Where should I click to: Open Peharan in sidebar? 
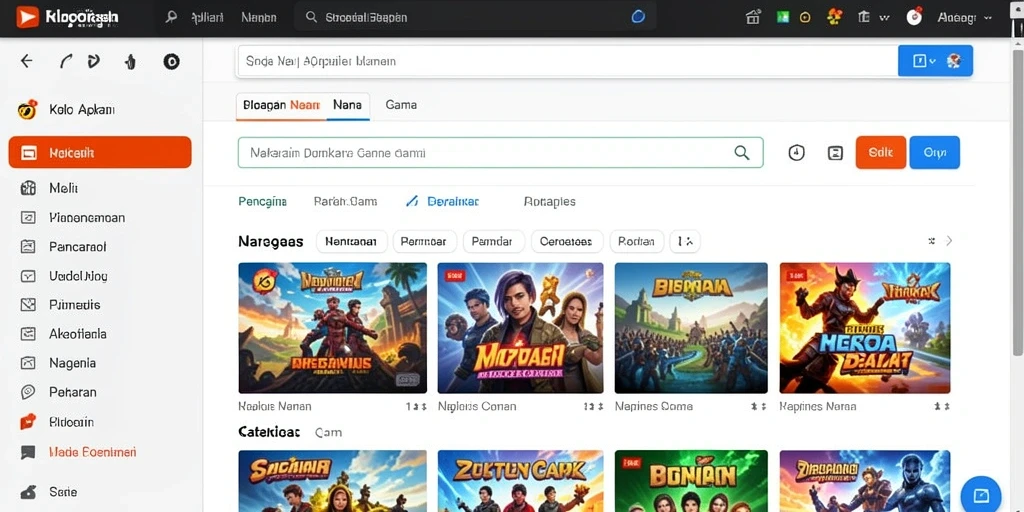(59, 392)
